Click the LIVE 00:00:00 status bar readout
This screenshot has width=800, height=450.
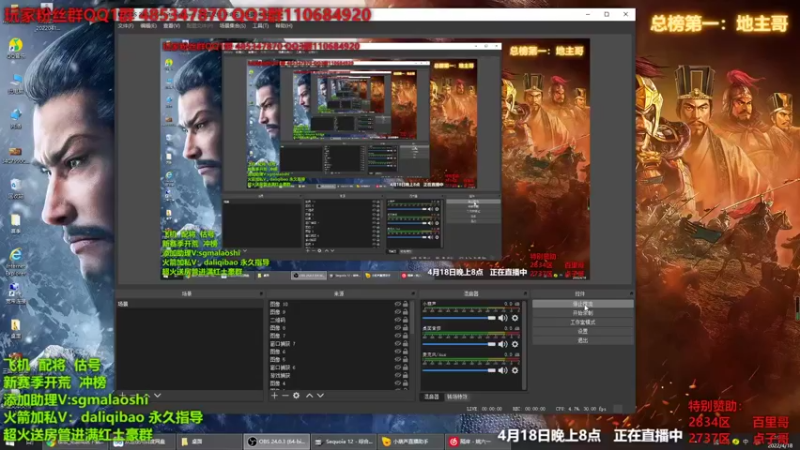[x=484, y=409]
